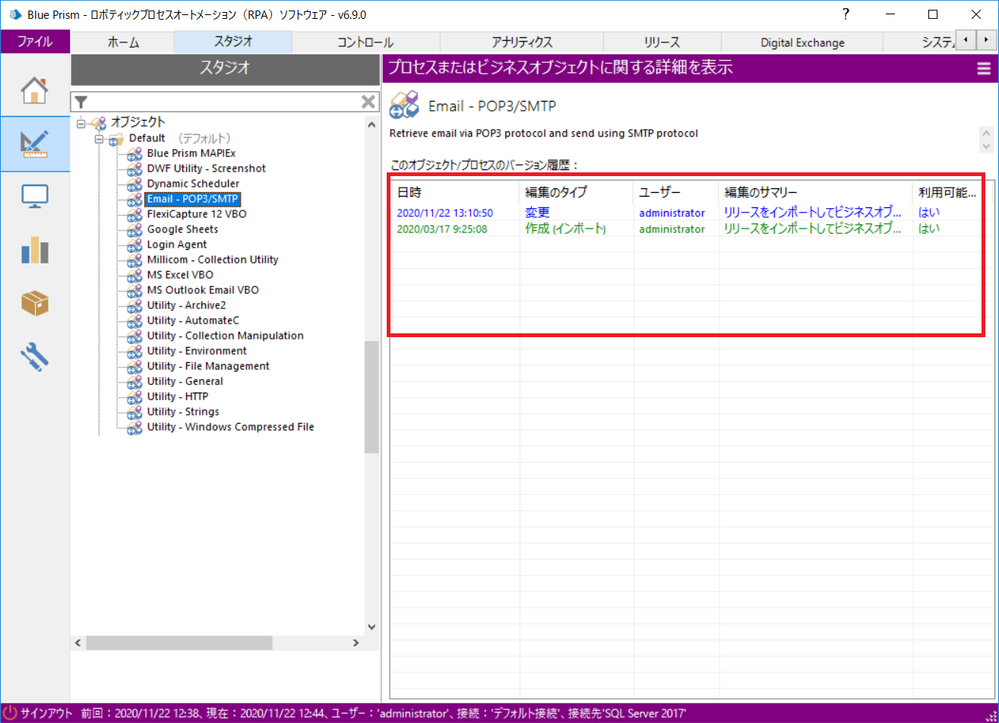The width and height of the screenshot is (999, 723).
Task: Click in the tree filter text field
Action: [x=224, y=102]
